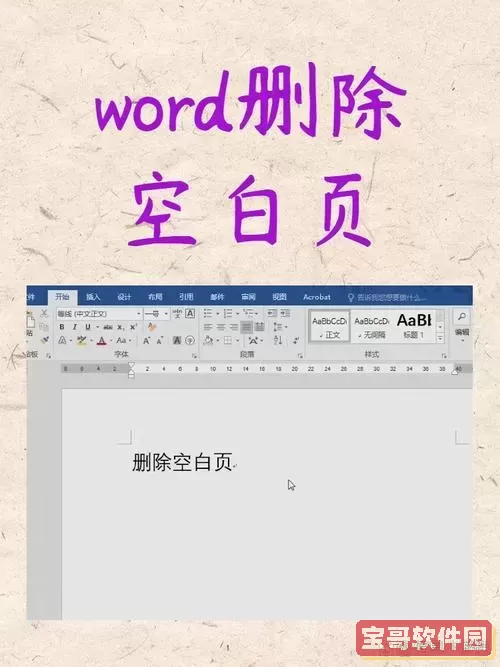Screen dimensions: 500x667
Task: Center the paragraph text
Action: click(x=221, y=327)
